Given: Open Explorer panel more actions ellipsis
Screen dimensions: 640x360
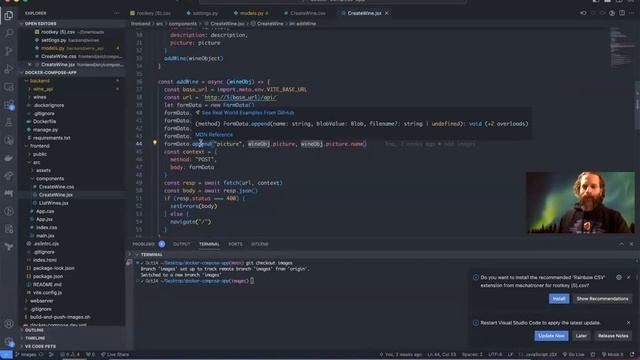Looking at the screenshot, I should 117,13.
